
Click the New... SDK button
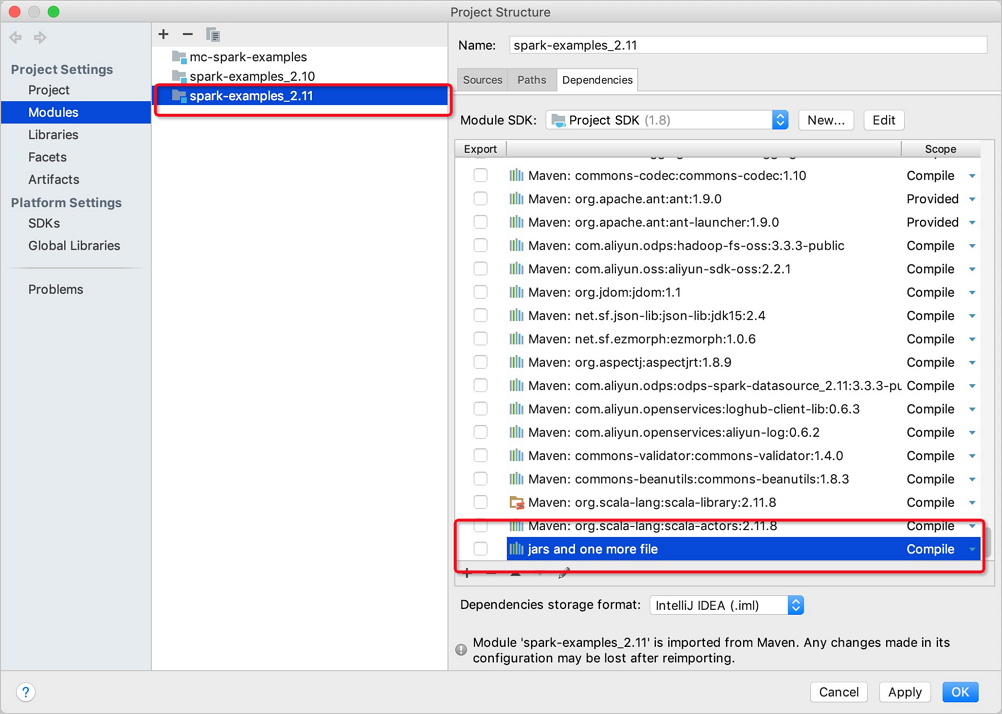pyautogui.click(x=826, y=120)
